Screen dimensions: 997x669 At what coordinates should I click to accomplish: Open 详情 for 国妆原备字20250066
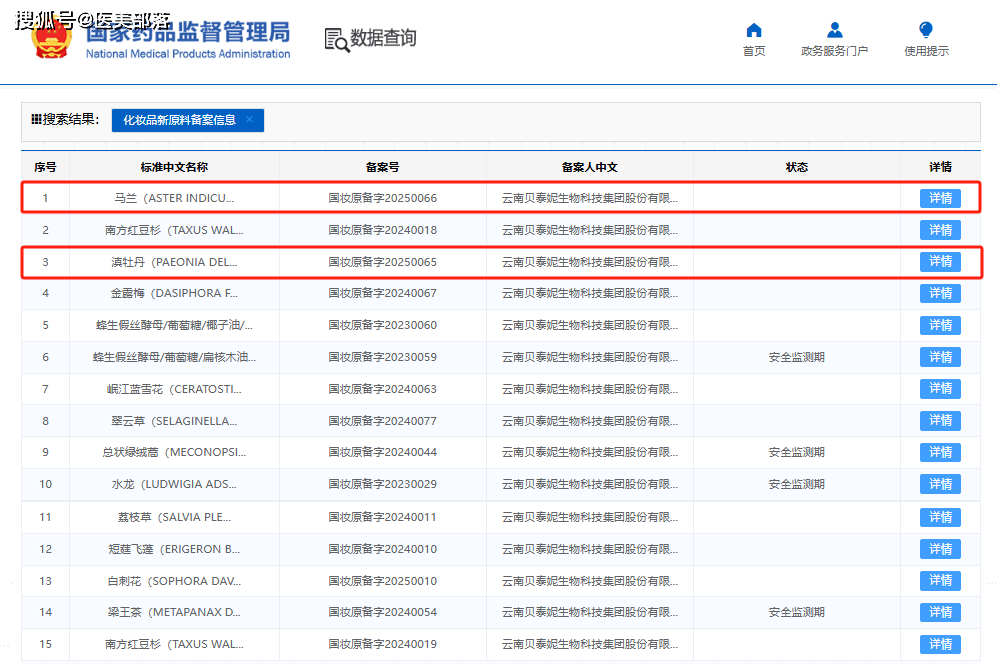click(940, 198)
